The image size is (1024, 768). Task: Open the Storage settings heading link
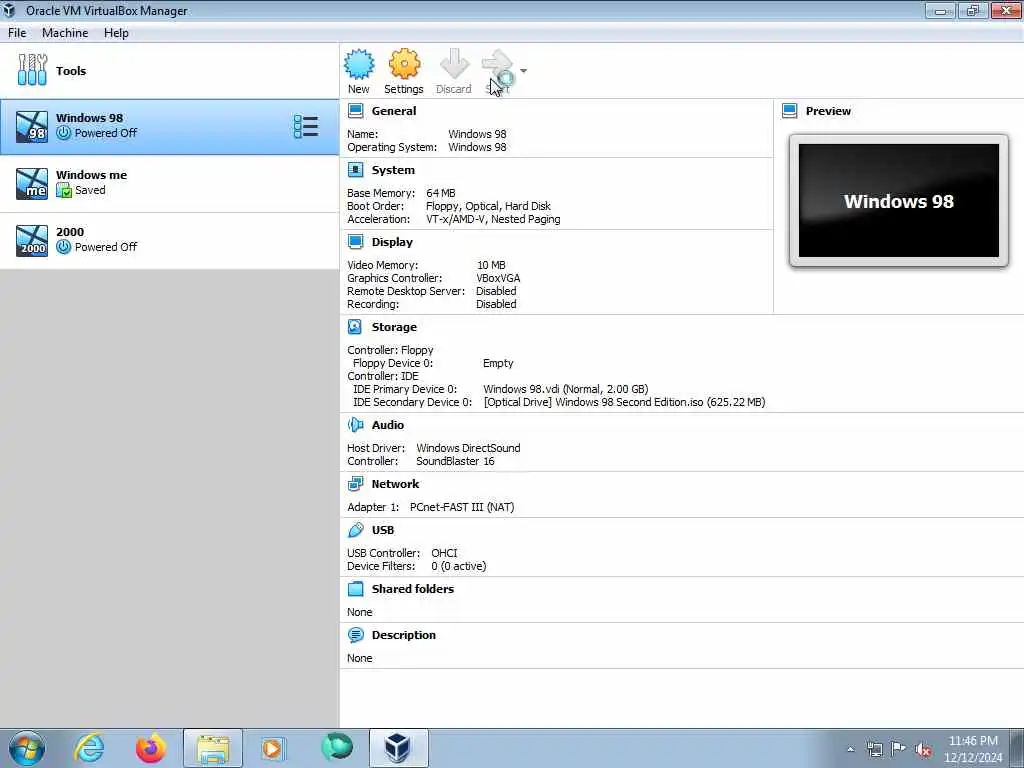coord(394,327)
